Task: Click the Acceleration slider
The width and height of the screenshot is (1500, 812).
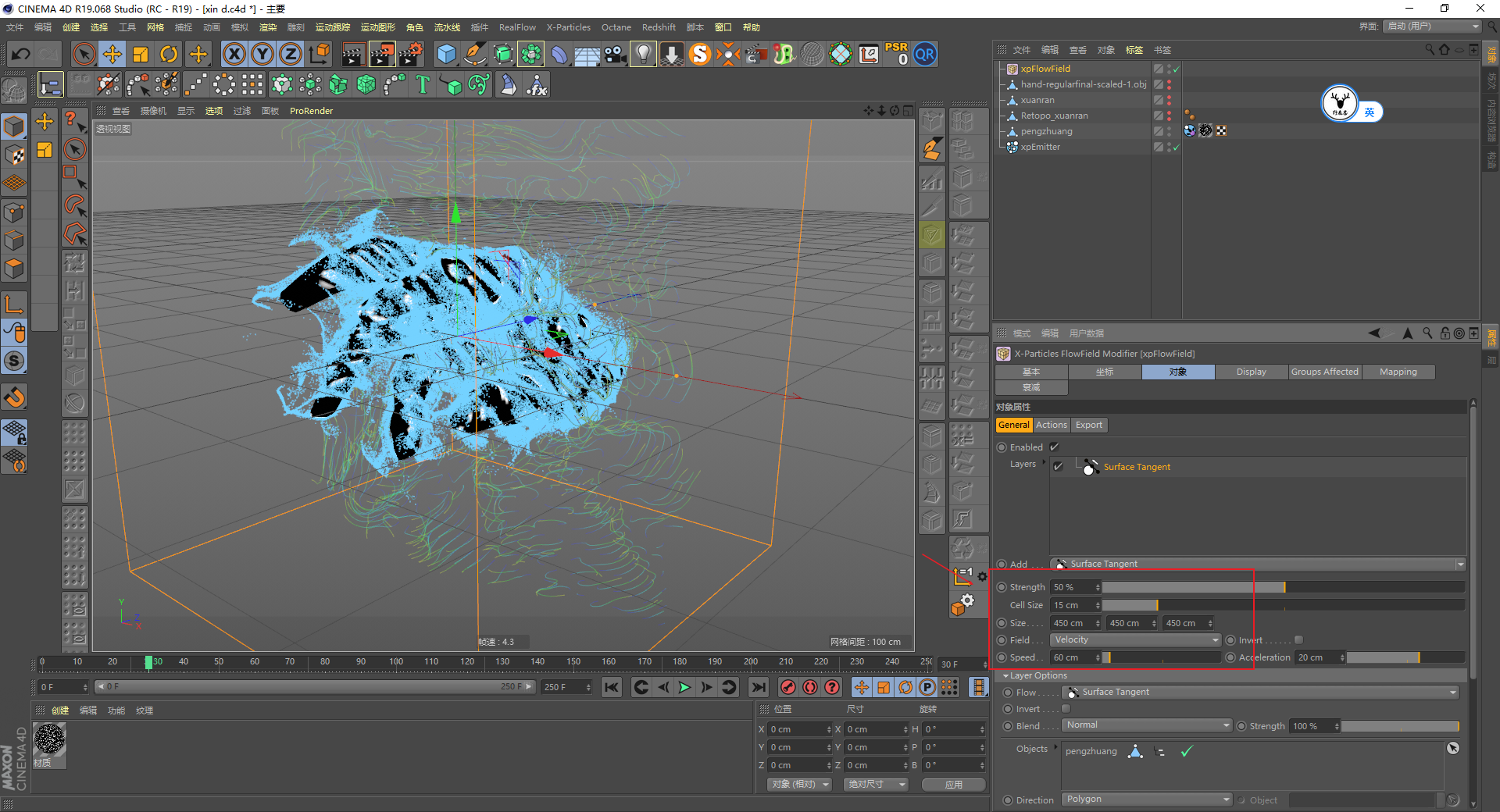Action: [1405, 657]
